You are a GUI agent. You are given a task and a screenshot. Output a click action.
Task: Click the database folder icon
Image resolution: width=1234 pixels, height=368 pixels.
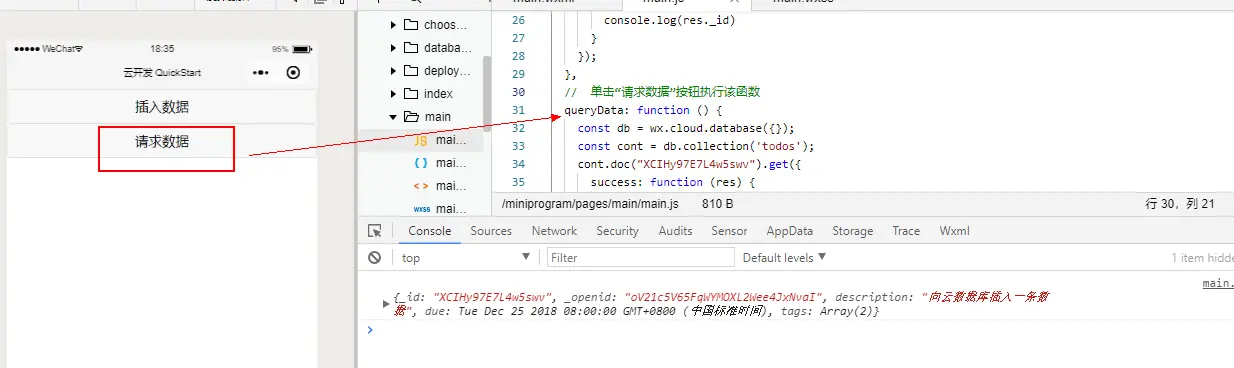pyautogui.click(x=410, y=48)
